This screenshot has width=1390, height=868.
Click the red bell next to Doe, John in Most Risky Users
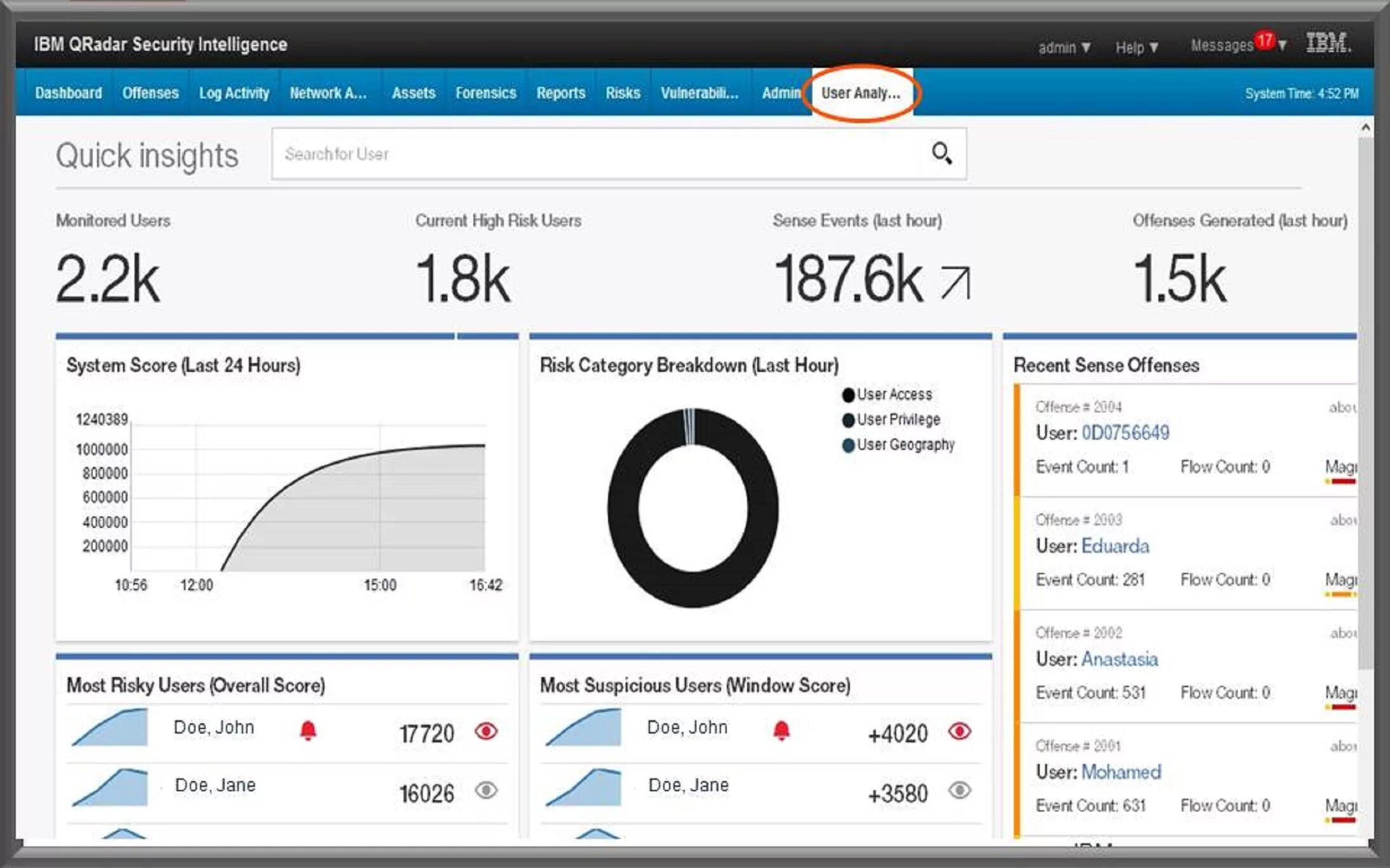point(308,731)
